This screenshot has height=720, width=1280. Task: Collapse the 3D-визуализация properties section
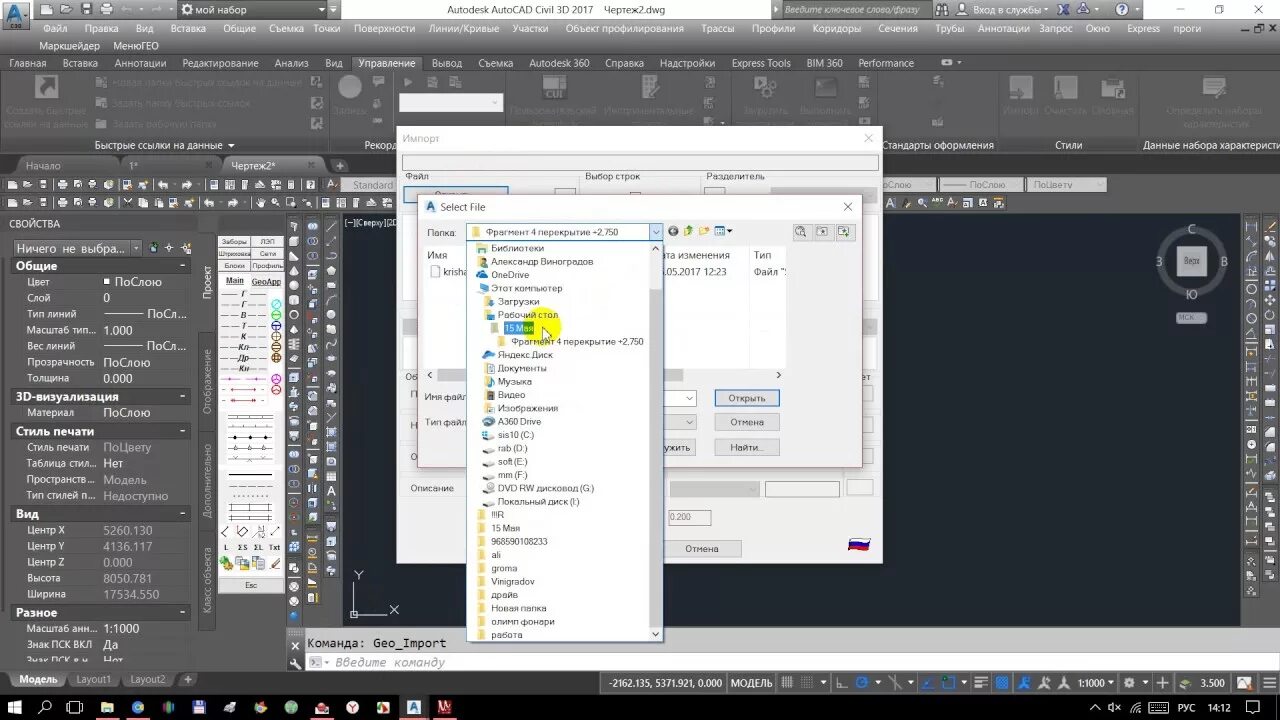click(x=183, y=397)
